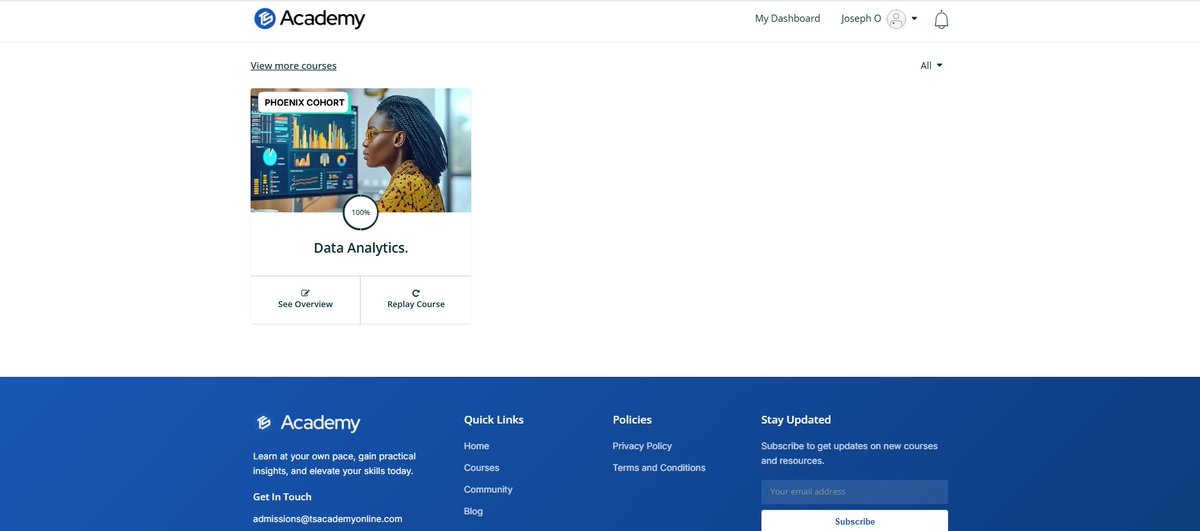Viewport: 1200px width, 531px height.
Task: Follow the View more courses link
Action: click(293, 66)
